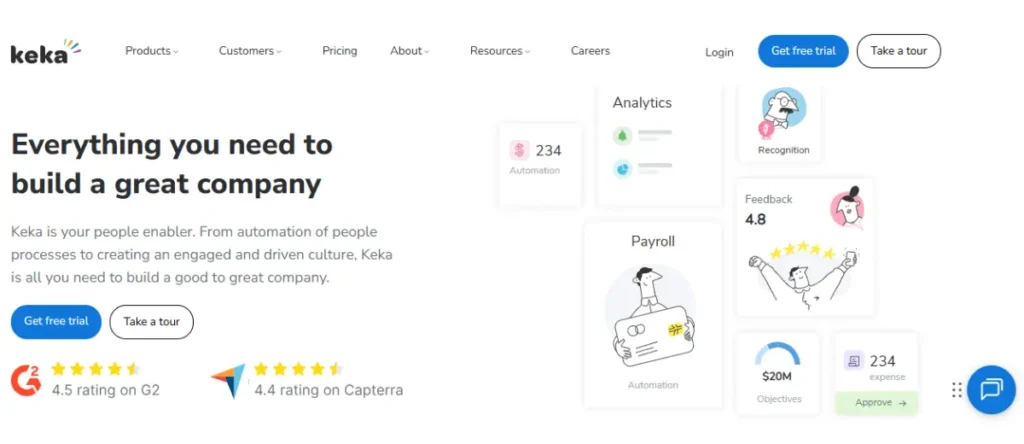The height and width of the screenshot is (444, 1024).
Task: Open the Resources dropdown menu
Action: 500,51
